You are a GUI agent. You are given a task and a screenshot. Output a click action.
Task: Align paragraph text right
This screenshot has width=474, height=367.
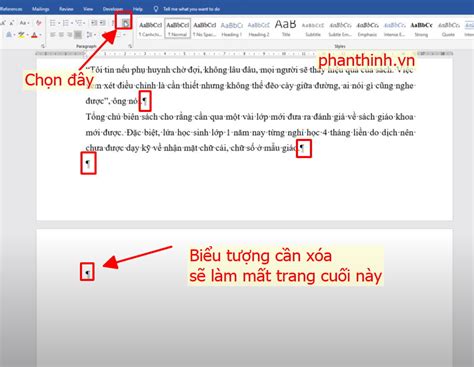tap(69, 35)
